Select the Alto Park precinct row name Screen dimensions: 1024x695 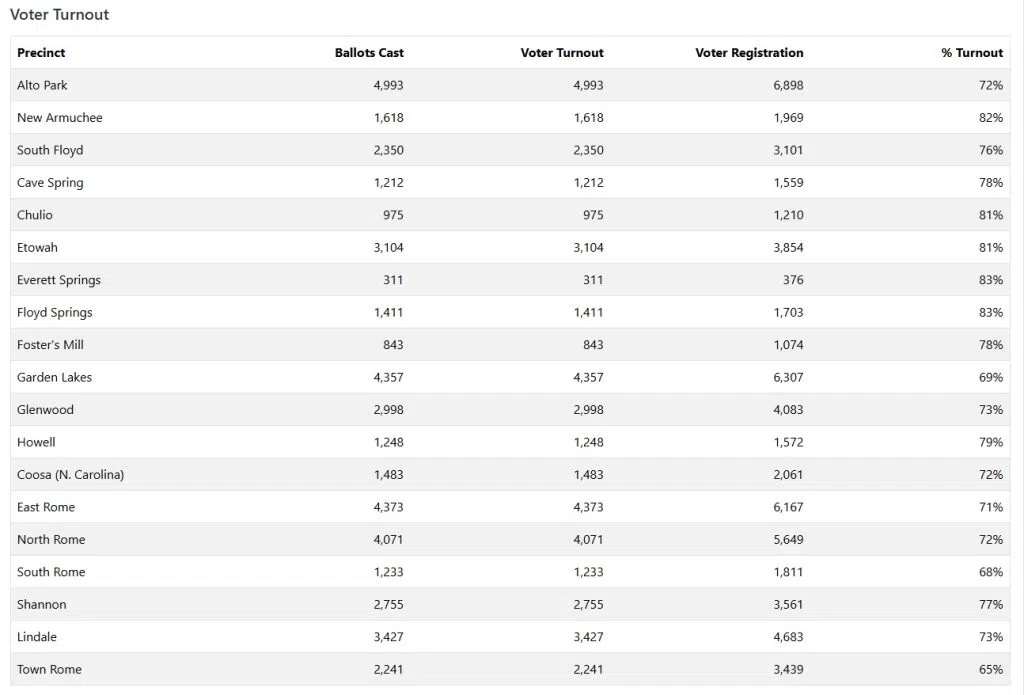[x=42, y=85]
